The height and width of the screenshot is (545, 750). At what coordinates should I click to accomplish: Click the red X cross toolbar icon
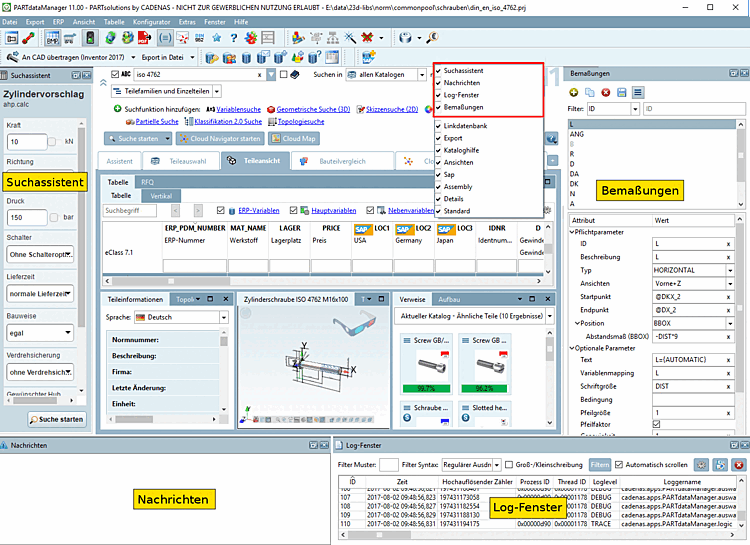tap(367, 37)
